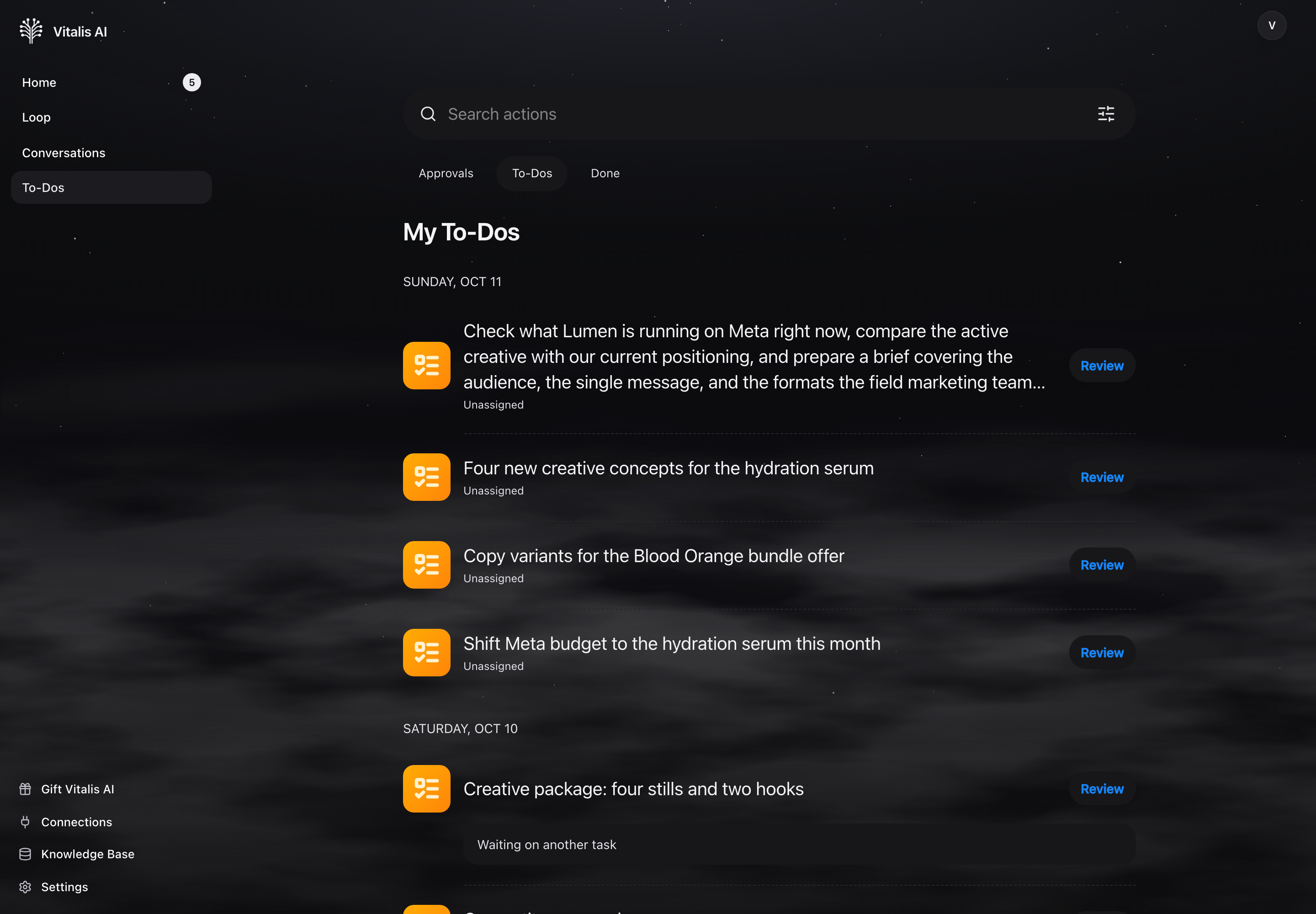Viewport: 1316px width, 914px height.
Task: Open Conversations in the sidebar
Action: pos(111,153)
